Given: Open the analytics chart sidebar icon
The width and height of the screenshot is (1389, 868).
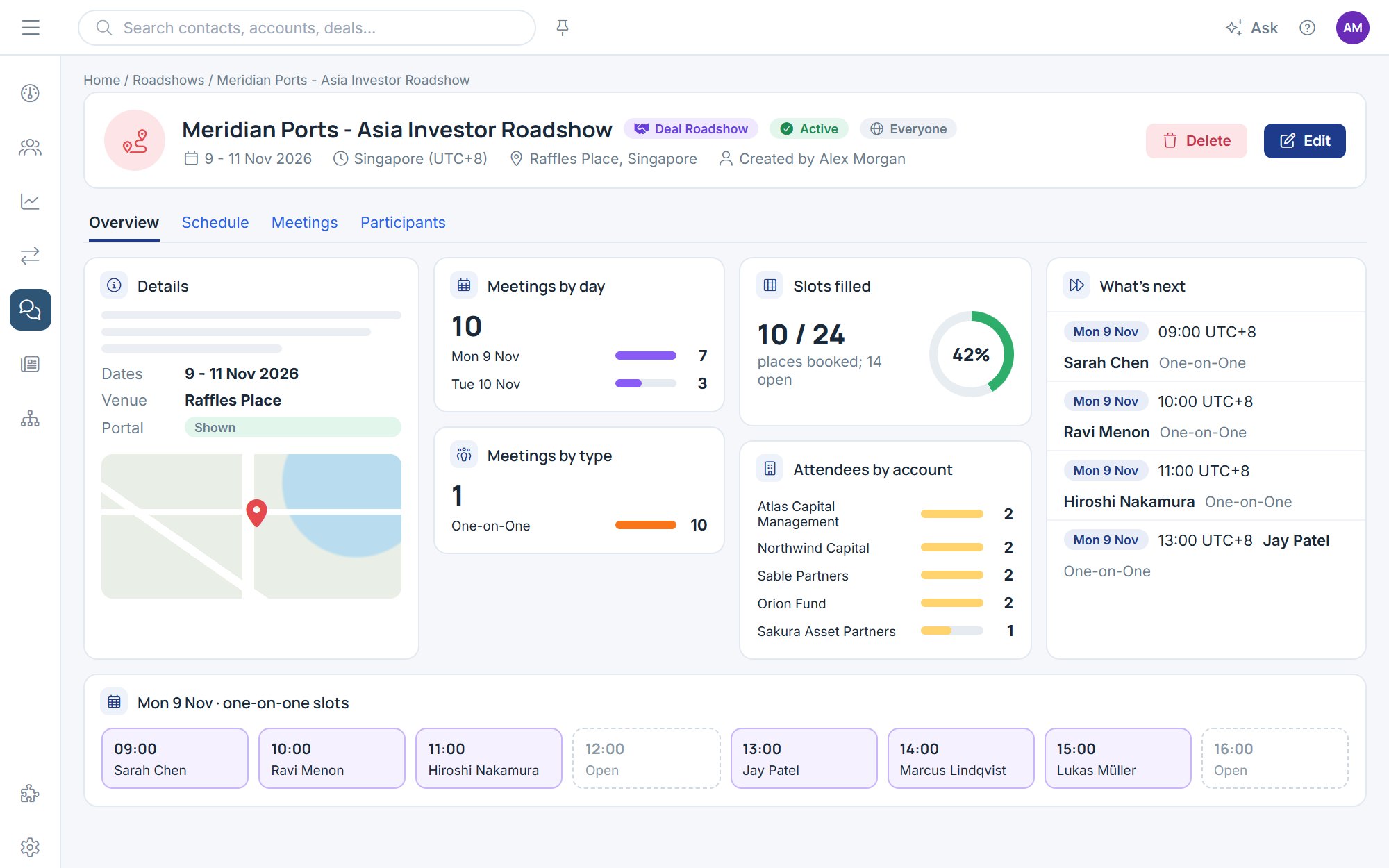Looking at the screenshot, I should (x=30, y=201).
